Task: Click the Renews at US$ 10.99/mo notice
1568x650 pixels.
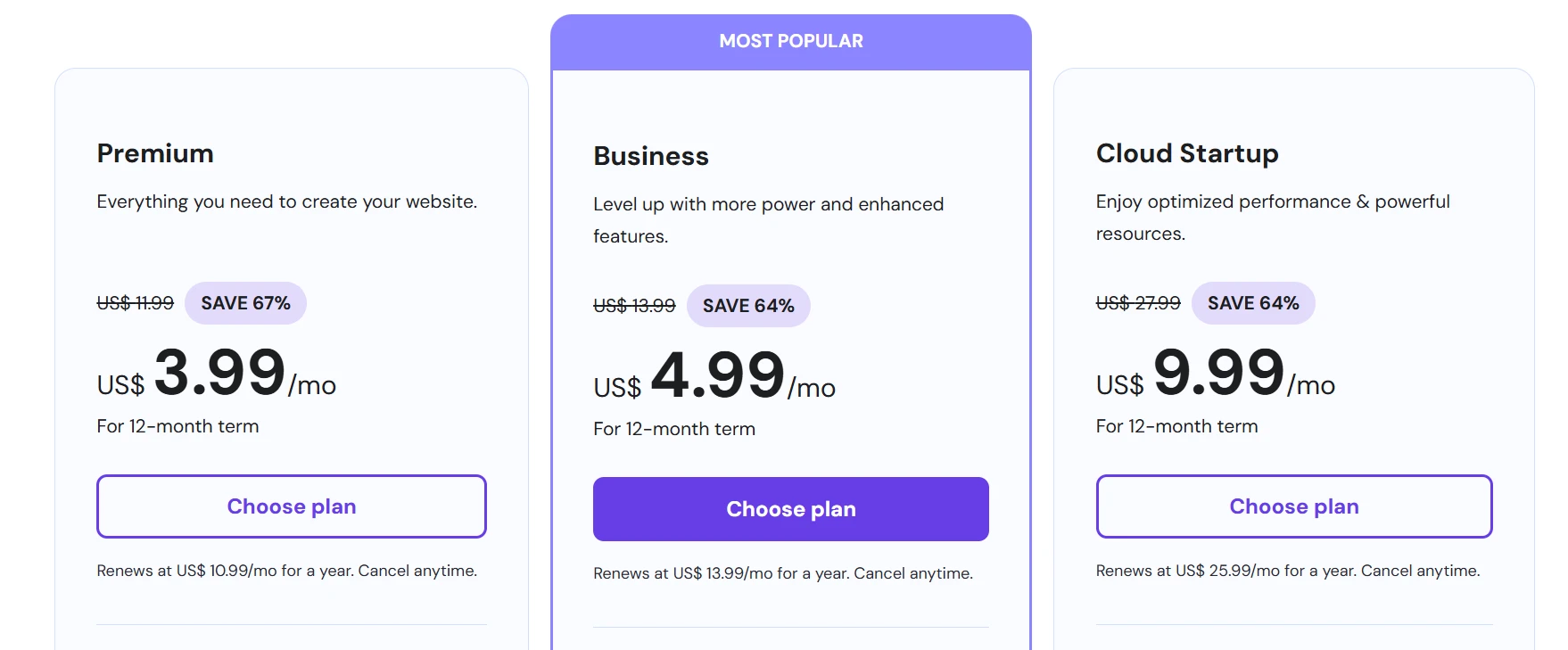Action: click(x=286, y=571)
